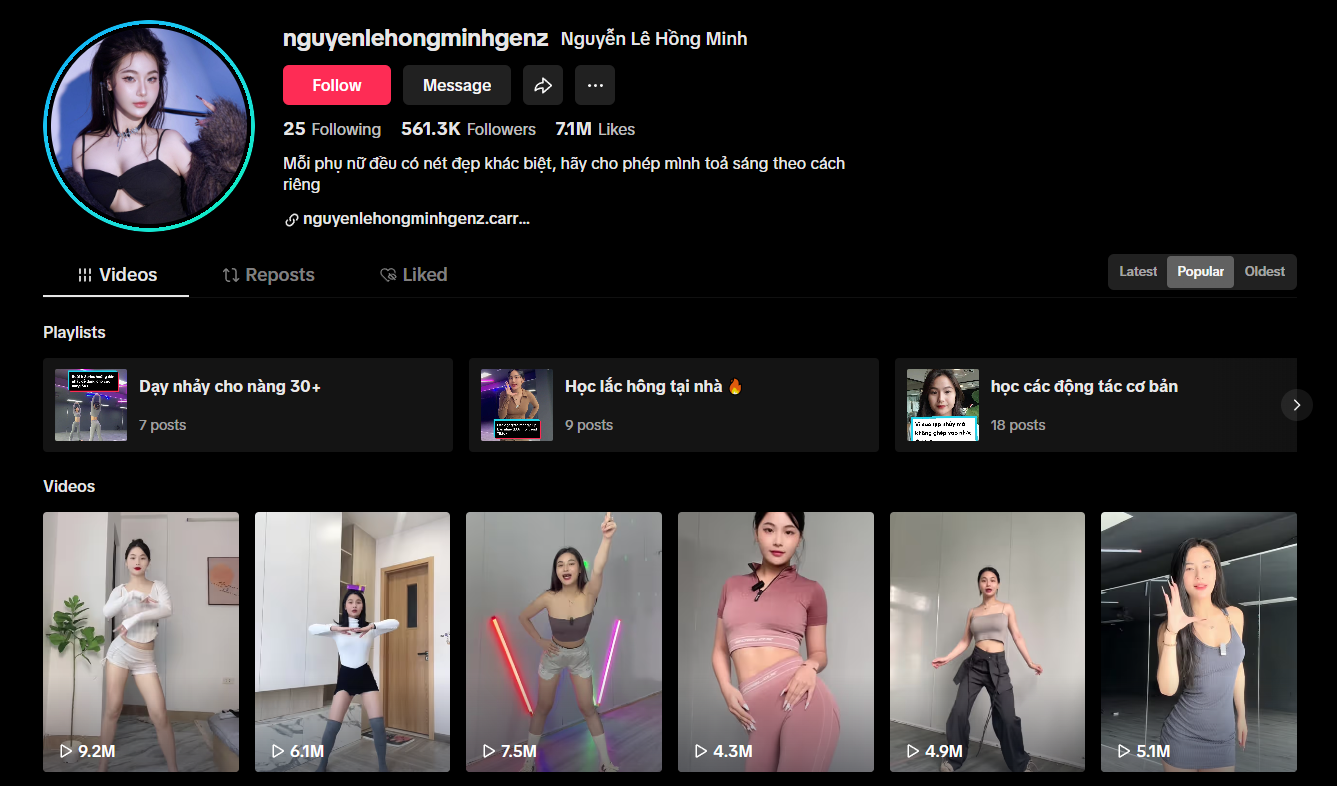View the 25 Following list
This screenshot has height=786, width=1337.
click(x=332, y=129)
